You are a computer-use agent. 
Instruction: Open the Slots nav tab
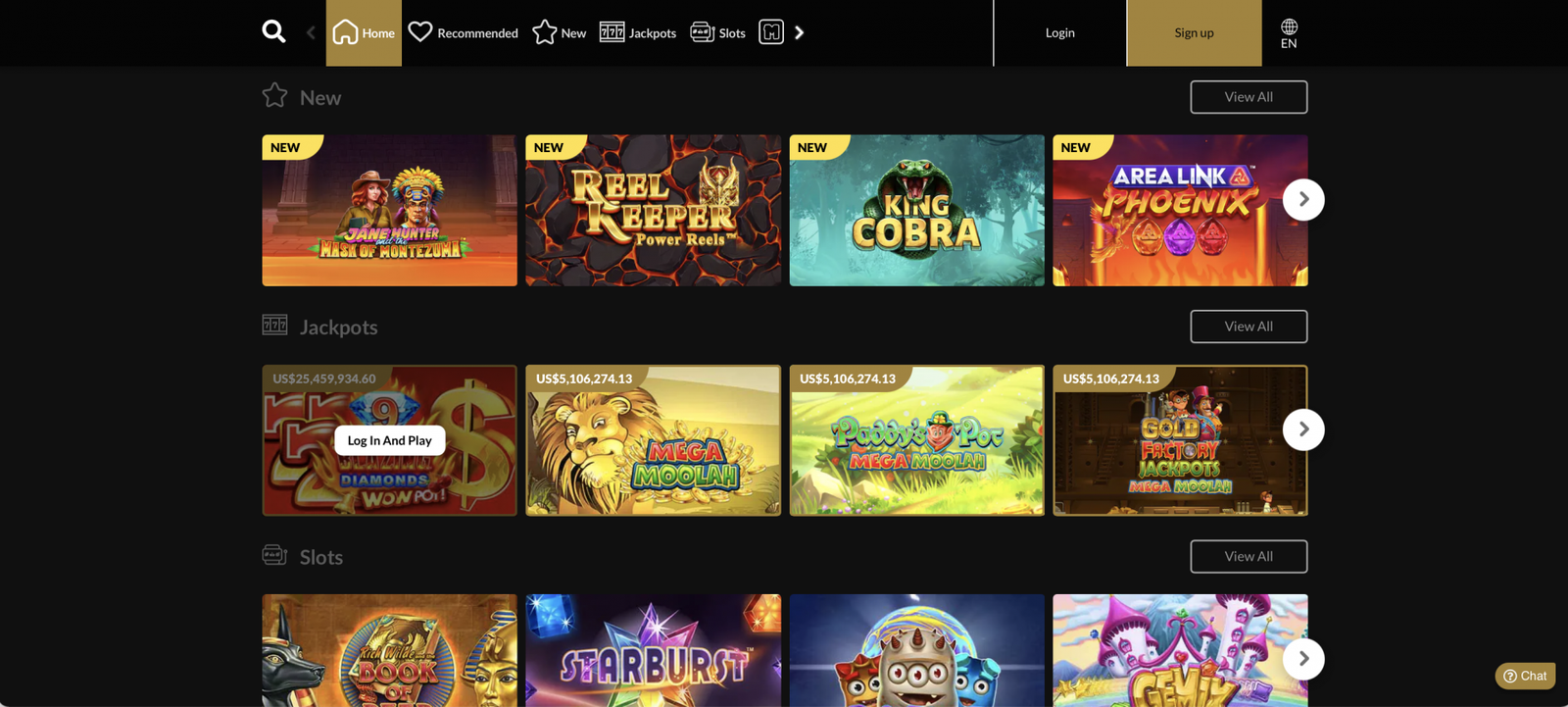click(x=718, y=32)
